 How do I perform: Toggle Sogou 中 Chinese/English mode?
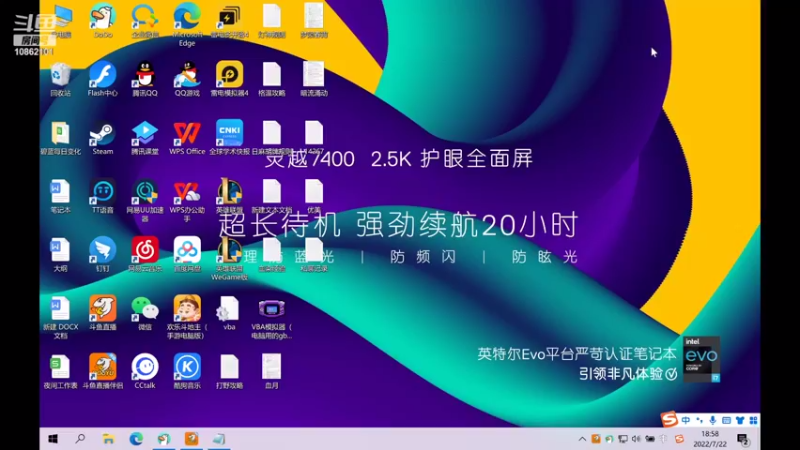click(x=686, y=420)
